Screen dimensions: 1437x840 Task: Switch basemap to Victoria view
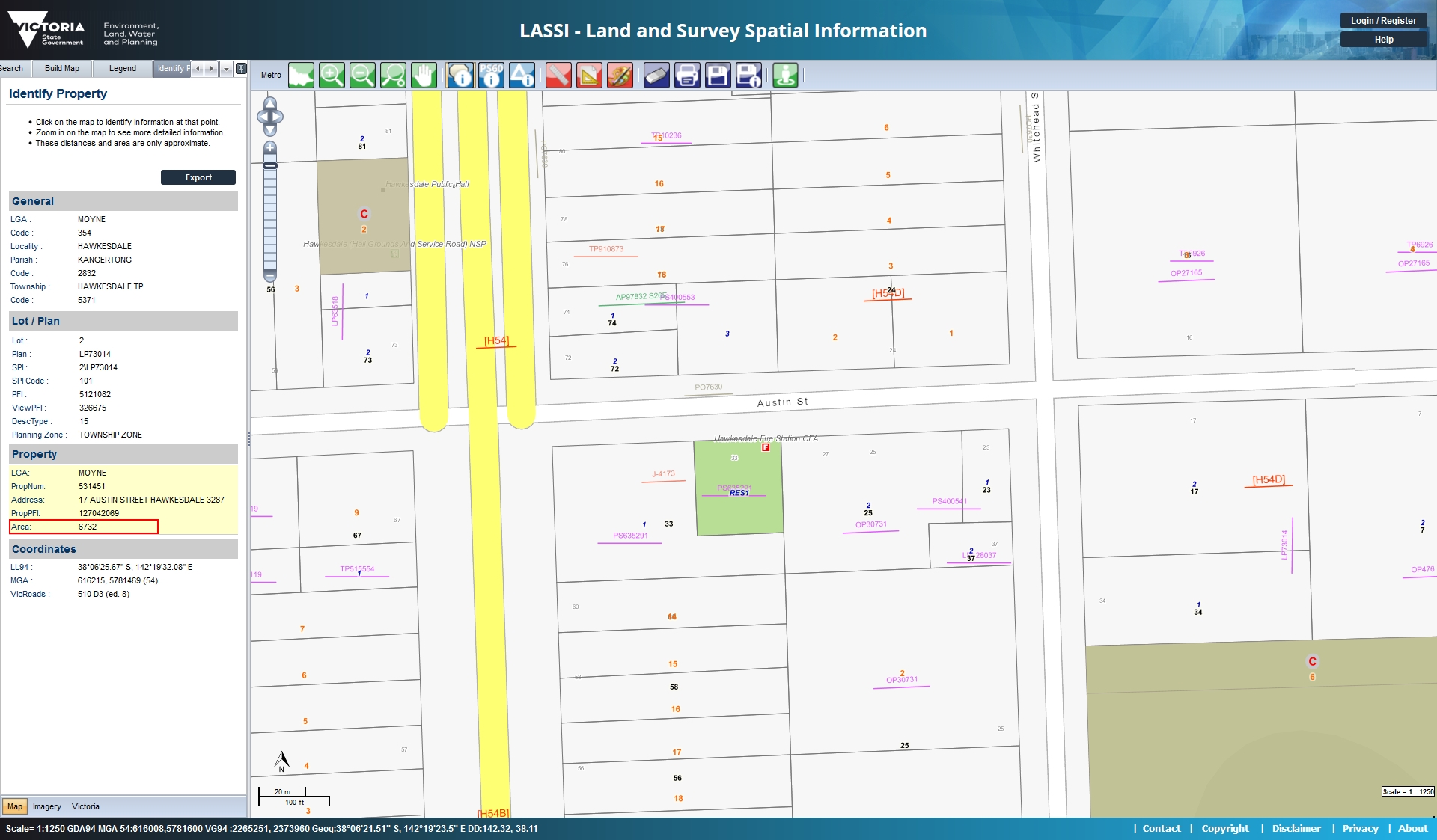tap(85, 806)
